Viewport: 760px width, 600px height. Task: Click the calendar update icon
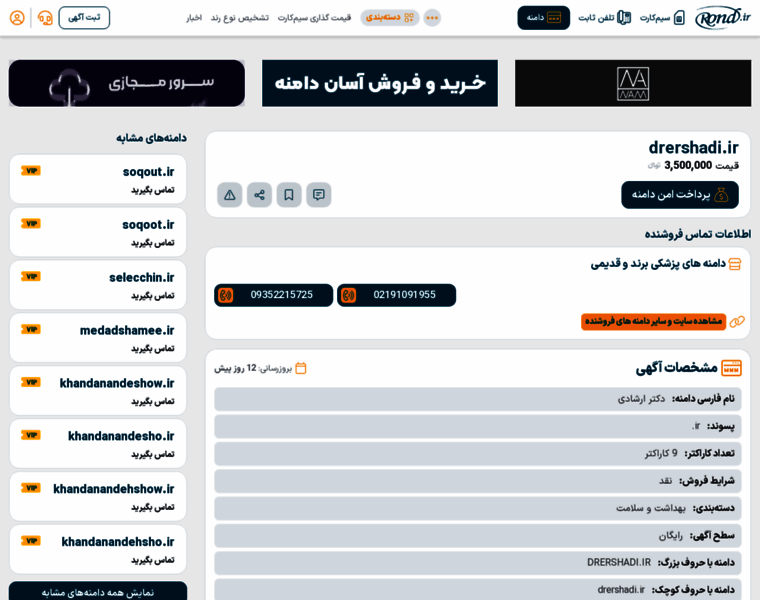(x=301, y=368)
